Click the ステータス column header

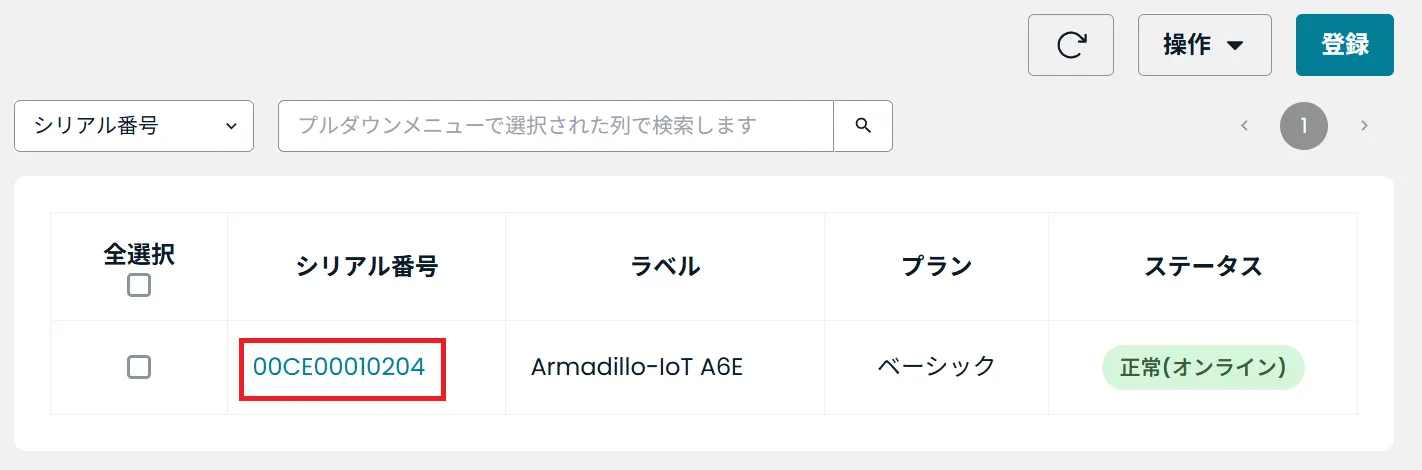pyautogui.click(x=1203, y=266)
